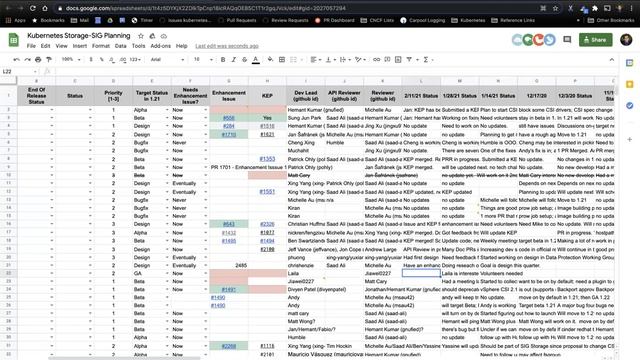Open the Data menu
This screenshot has height=360, width=640.
(120, 46)
